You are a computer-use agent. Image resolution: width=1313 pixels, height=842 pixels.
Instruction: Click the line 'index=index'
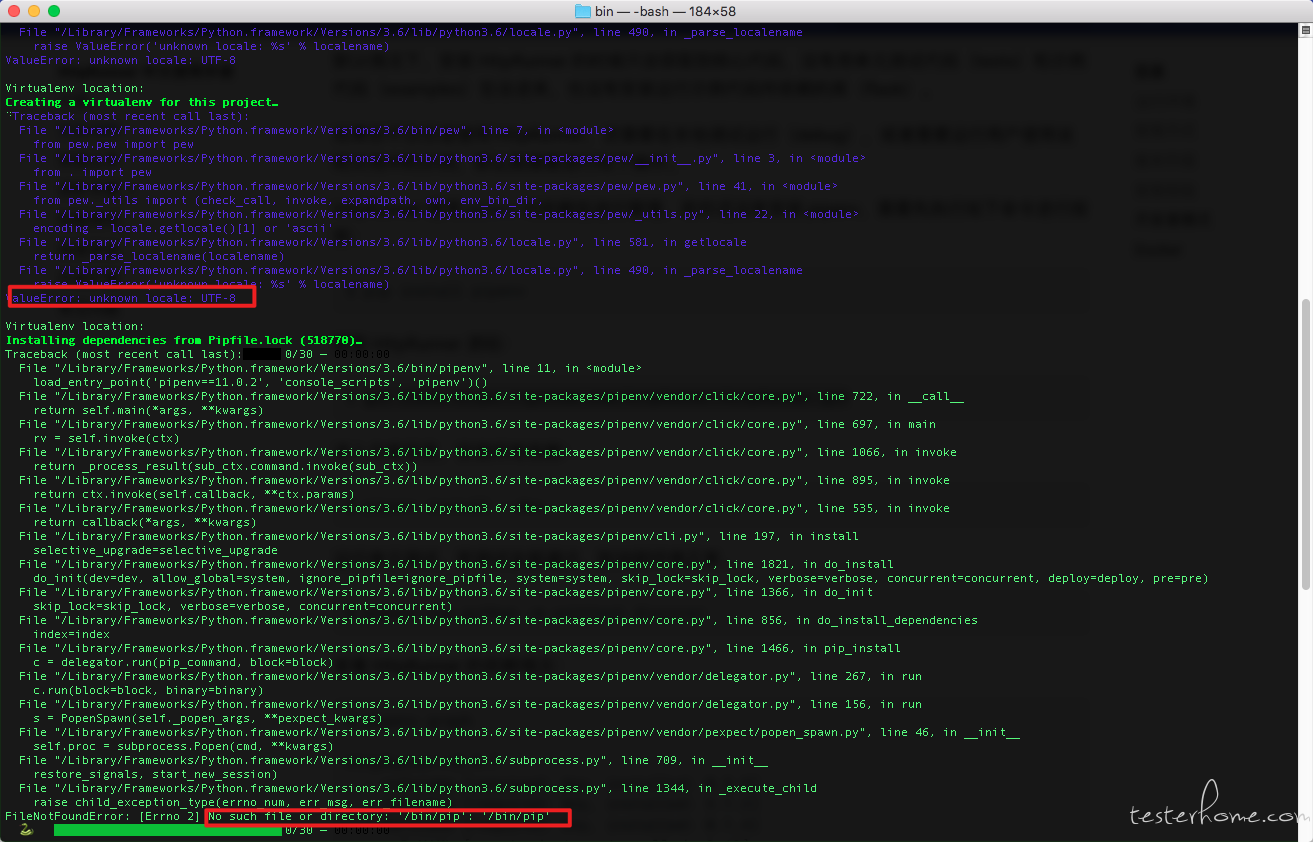coord(72,634)
